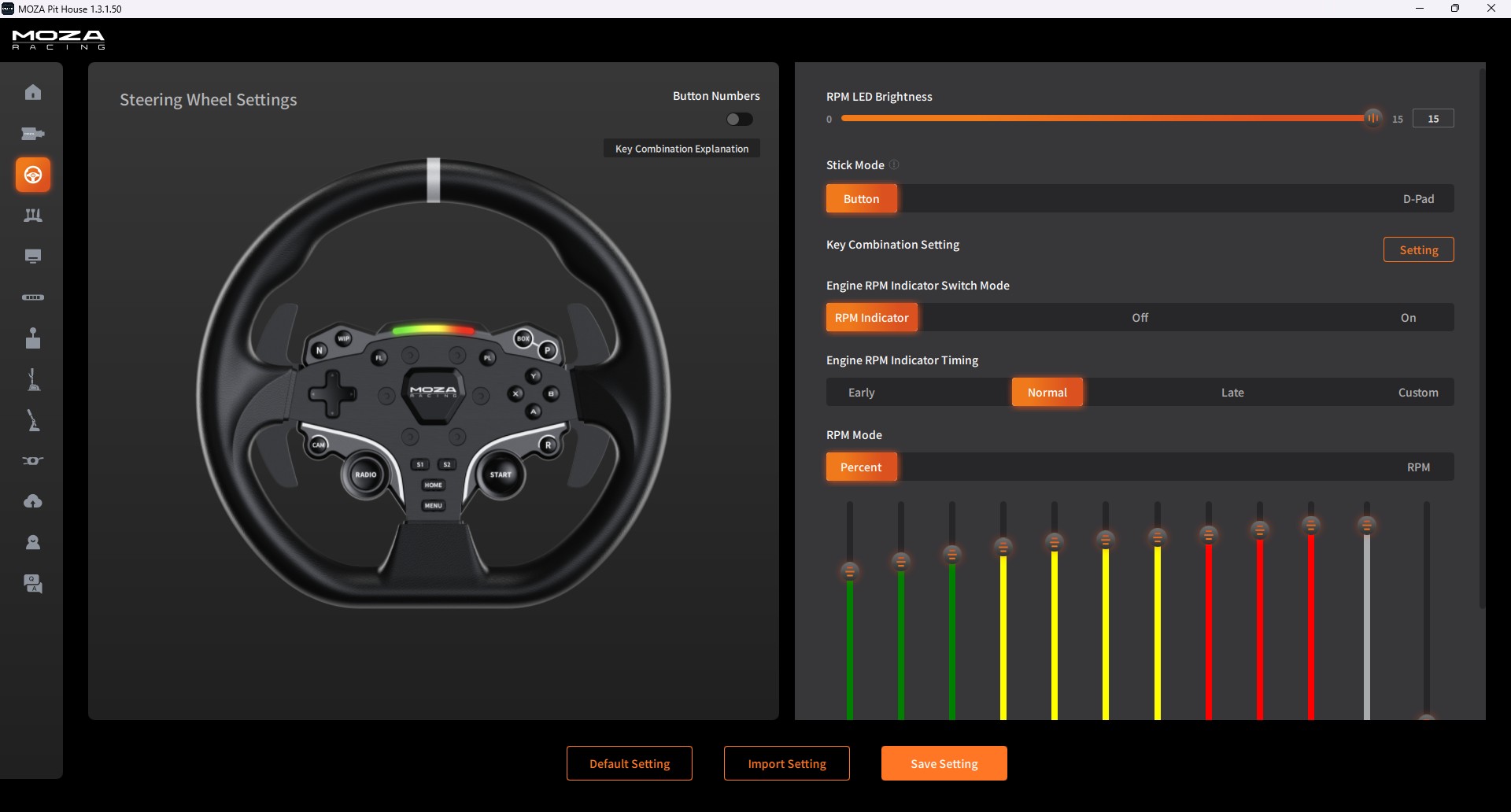Viewport: 1511px width, 812px height.
Task: Open the stalks device sidebar icon
Action: 33,461
